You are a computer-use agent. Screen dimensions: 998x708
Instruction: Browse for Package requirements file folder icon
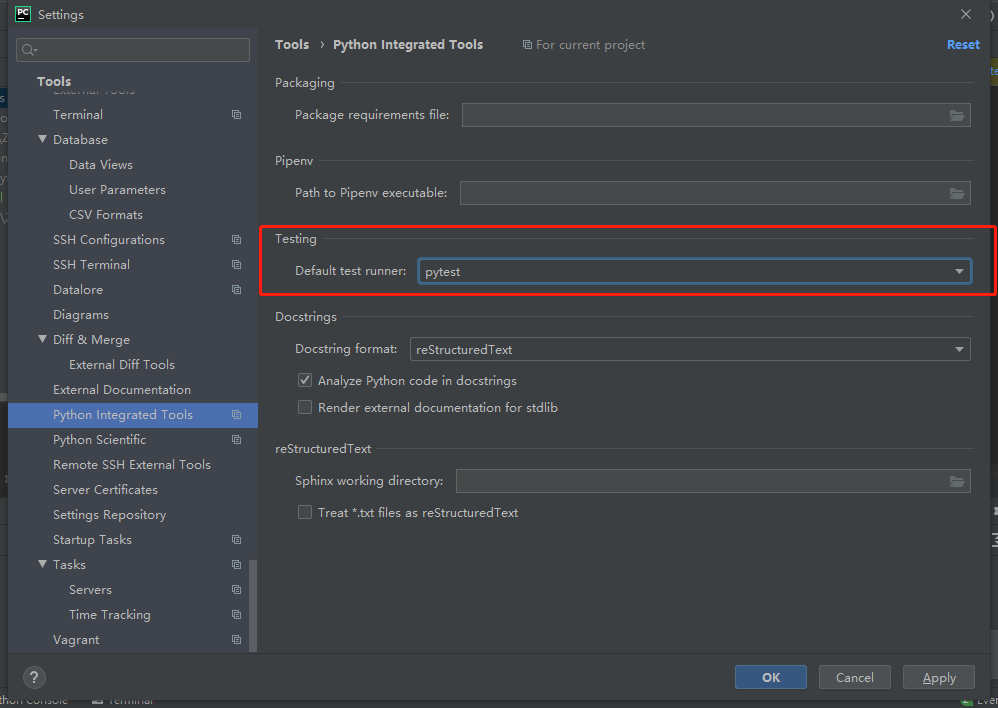click(957, 115)
